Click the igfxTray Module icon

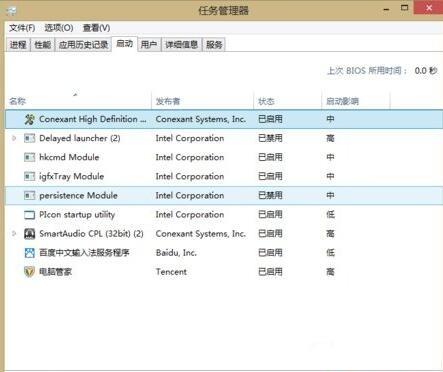point(29,176)
